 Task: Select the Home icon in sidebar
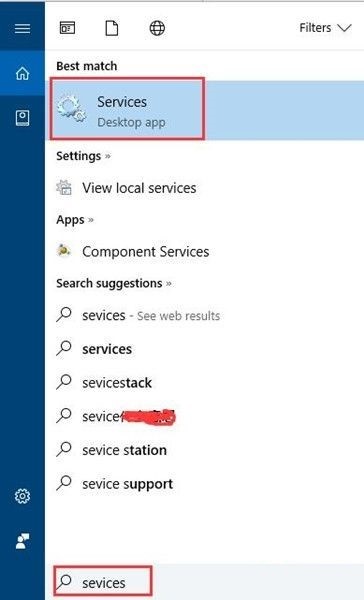tap(22, 73)
